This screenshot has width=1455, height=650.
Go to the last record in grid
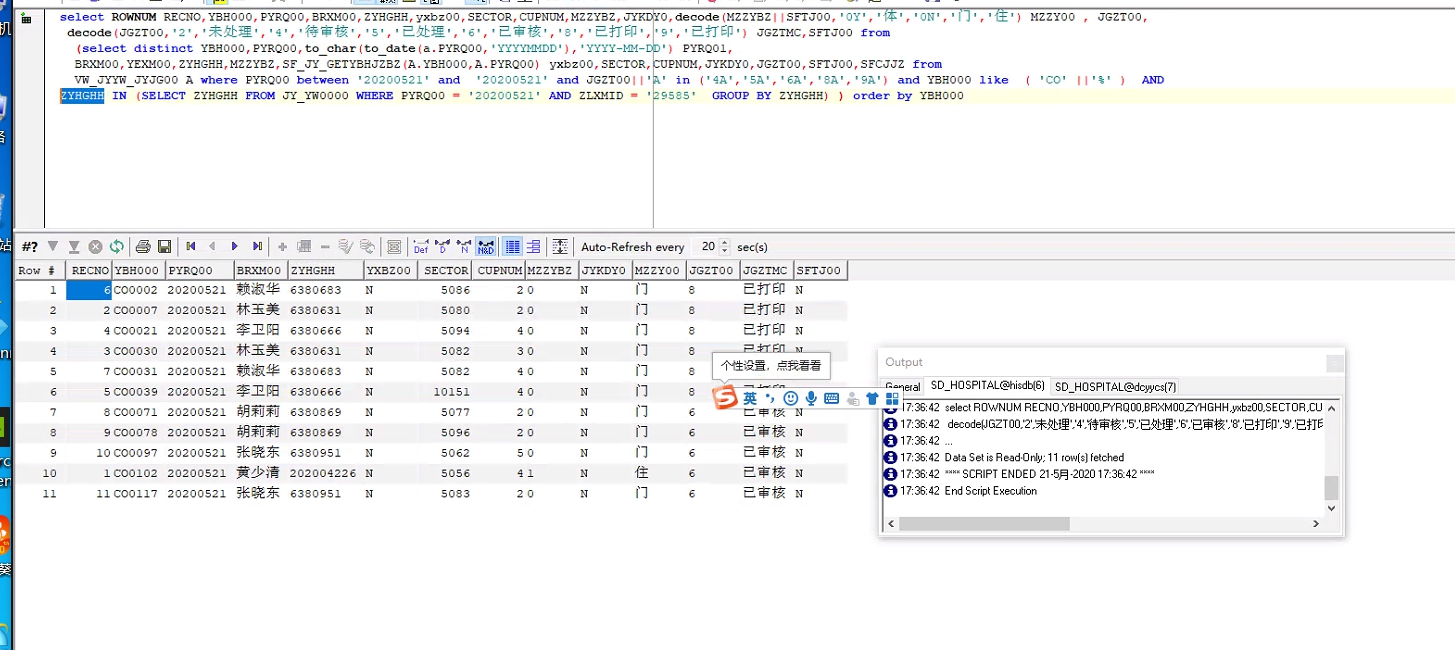point(257,247)
